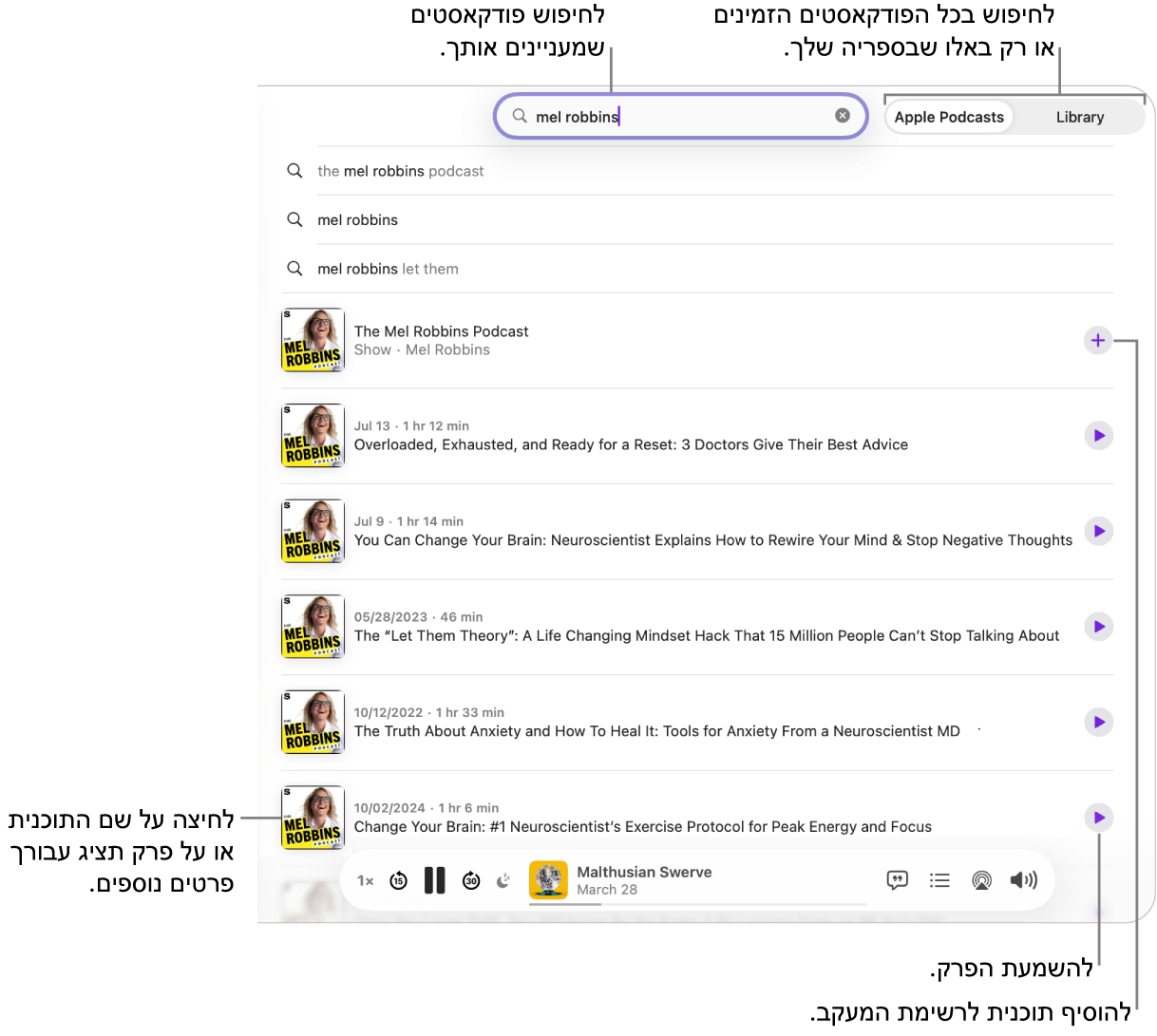Image resolution: width=1157 pixels, height=1036 pixels.
Task: Open the Playing Next queue list
Action: tap(939, 880)
